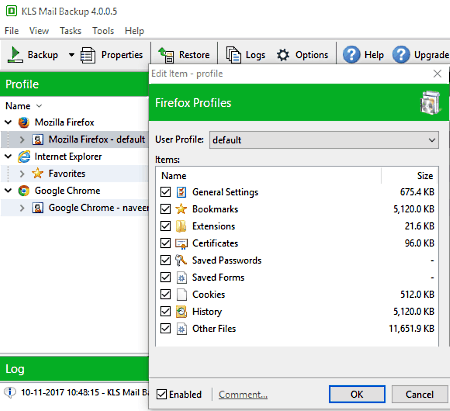Open the File menu
This screenshot has height=411, width=450.
point(12,31)
